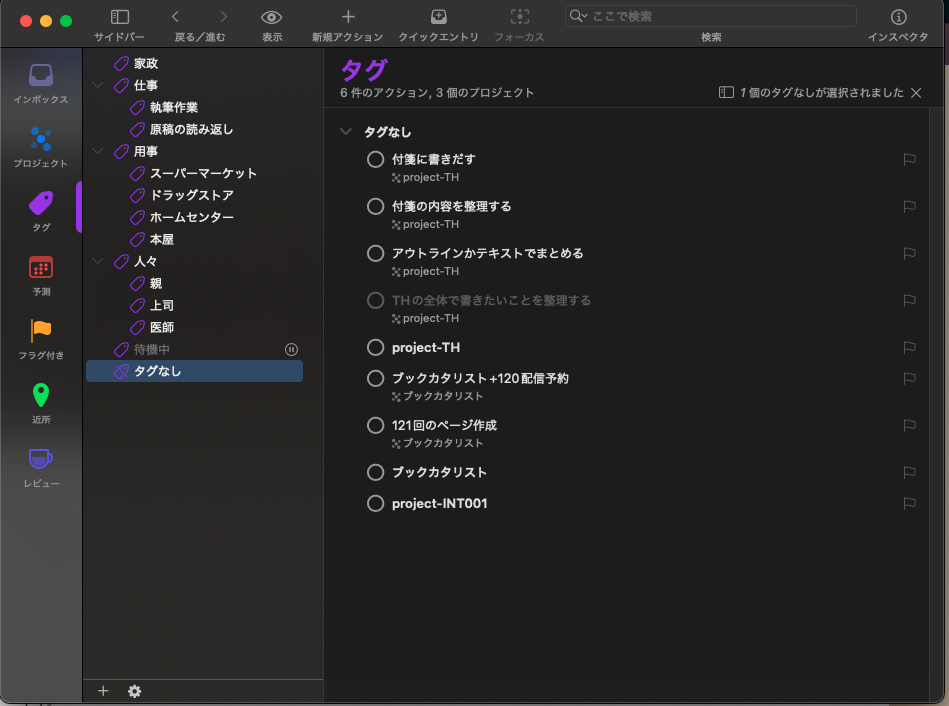
Task: Select the タグ tab in the sidebar
Action: [40, 207]
